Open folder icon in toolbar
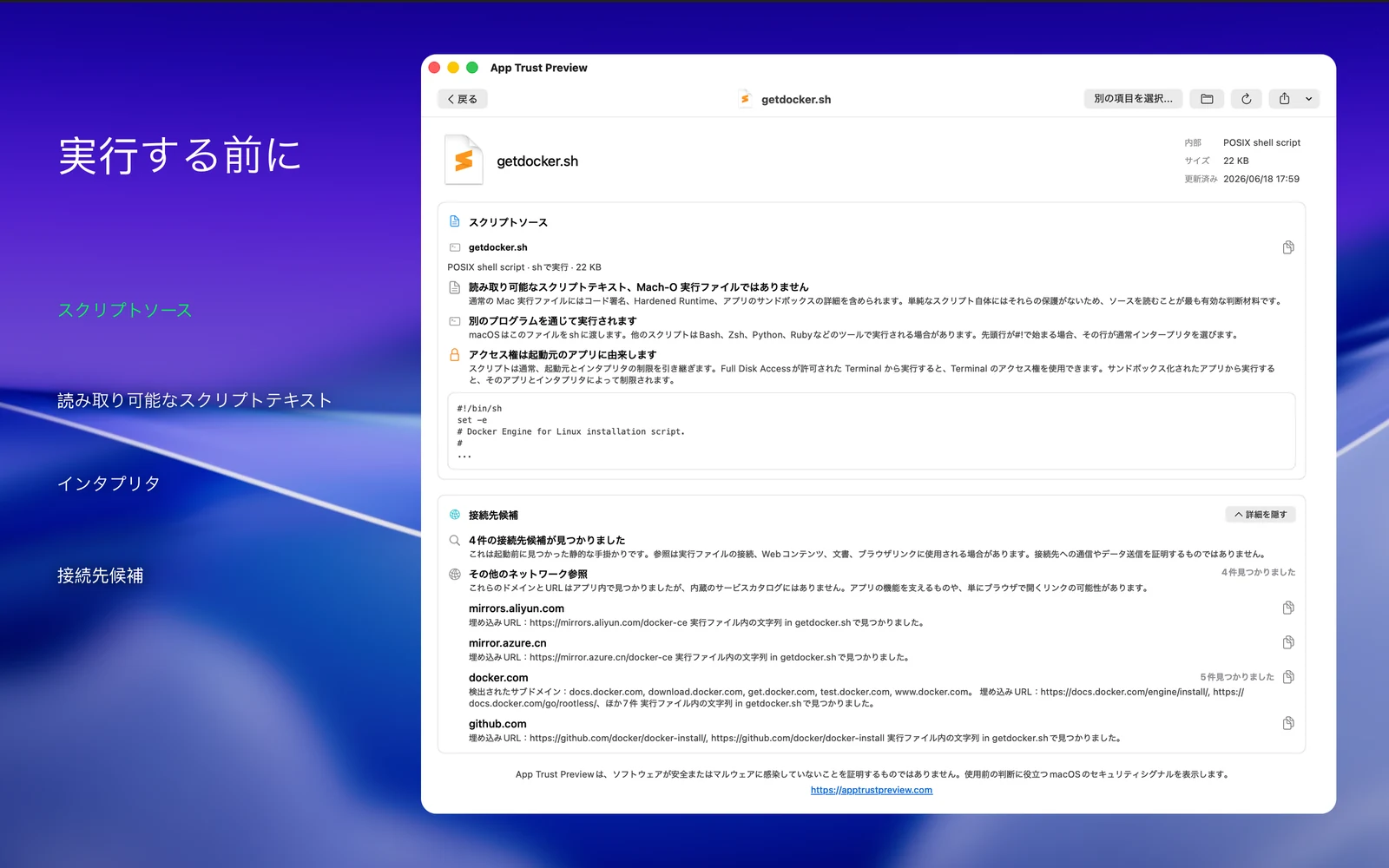This screenshot has height=868, width=1389. (1207, 99)
